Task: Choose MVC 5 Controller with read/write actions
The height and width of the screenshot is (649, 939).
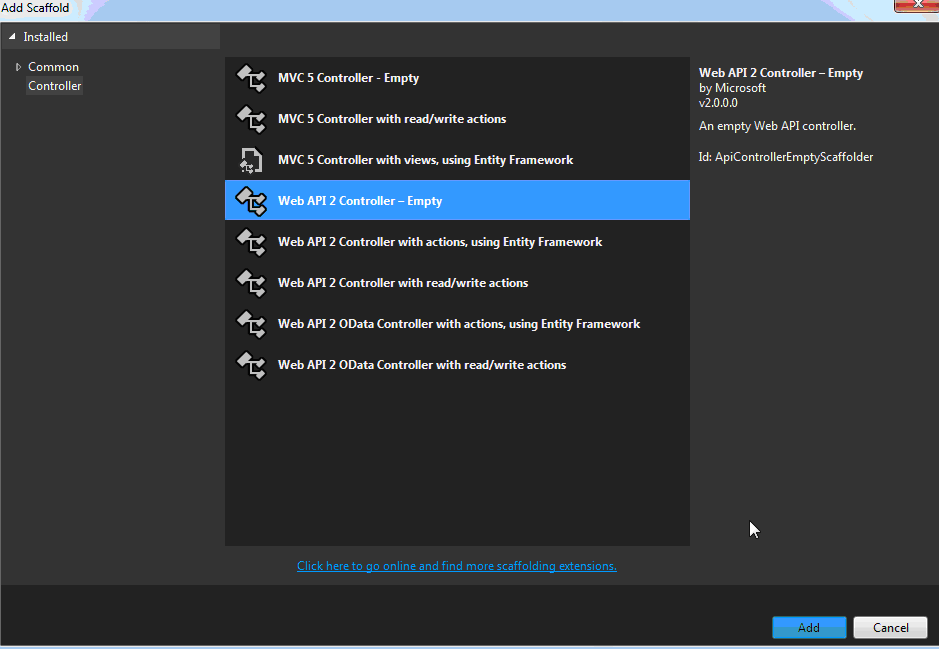Action: click(458, 119)
